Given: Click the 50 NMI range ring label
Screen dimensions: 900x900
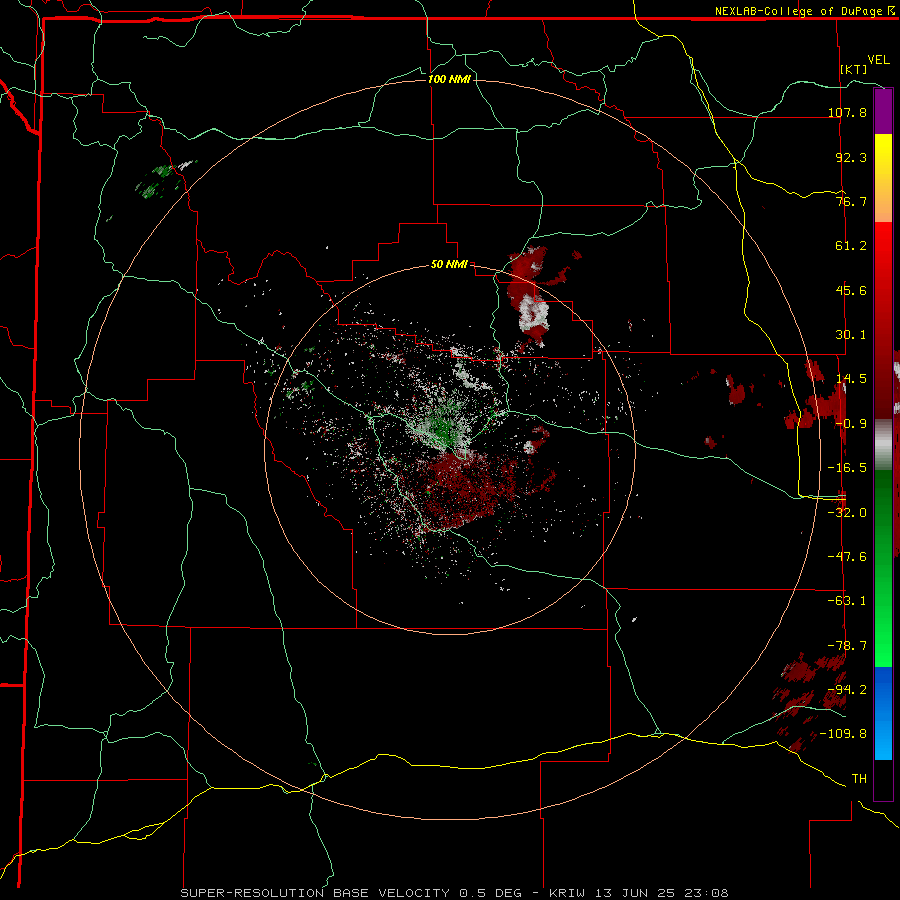Looking at the screenshot, I should [449, 265].
